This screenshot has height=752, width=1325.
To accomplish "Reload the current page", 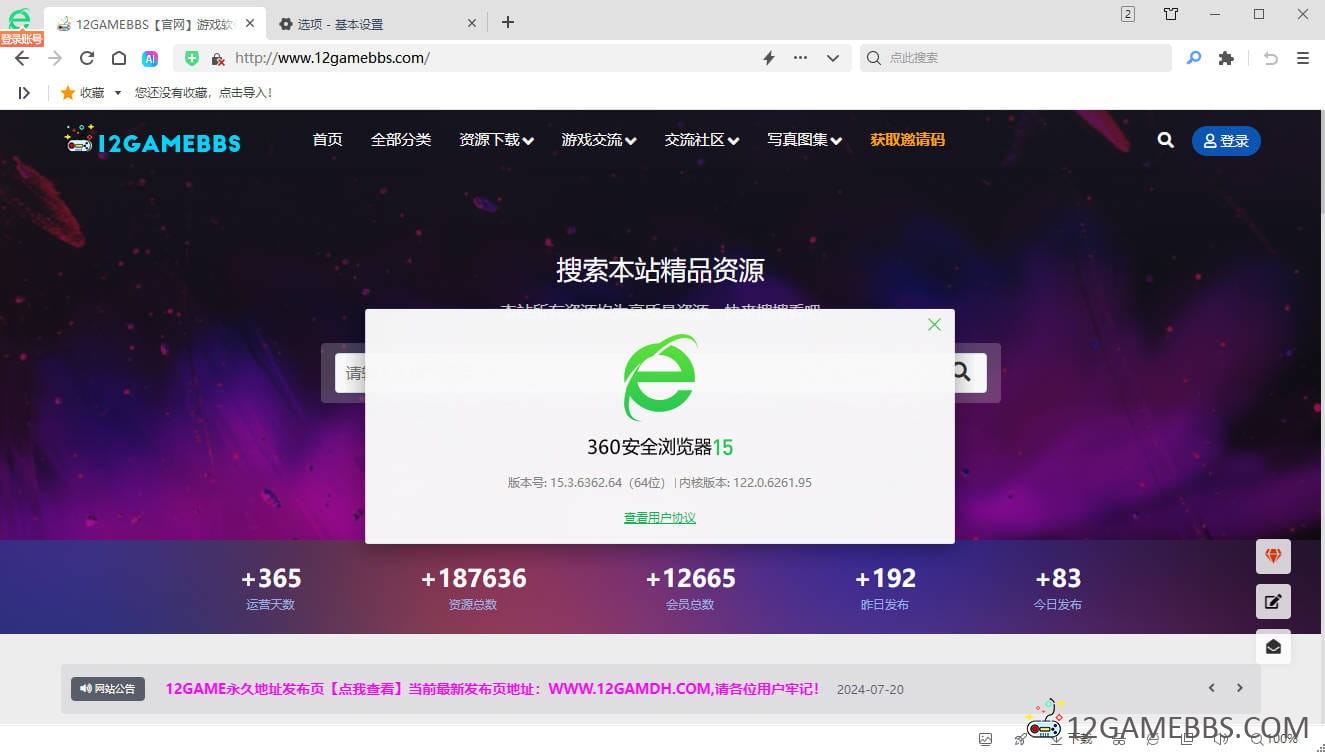I will (87, 58).
